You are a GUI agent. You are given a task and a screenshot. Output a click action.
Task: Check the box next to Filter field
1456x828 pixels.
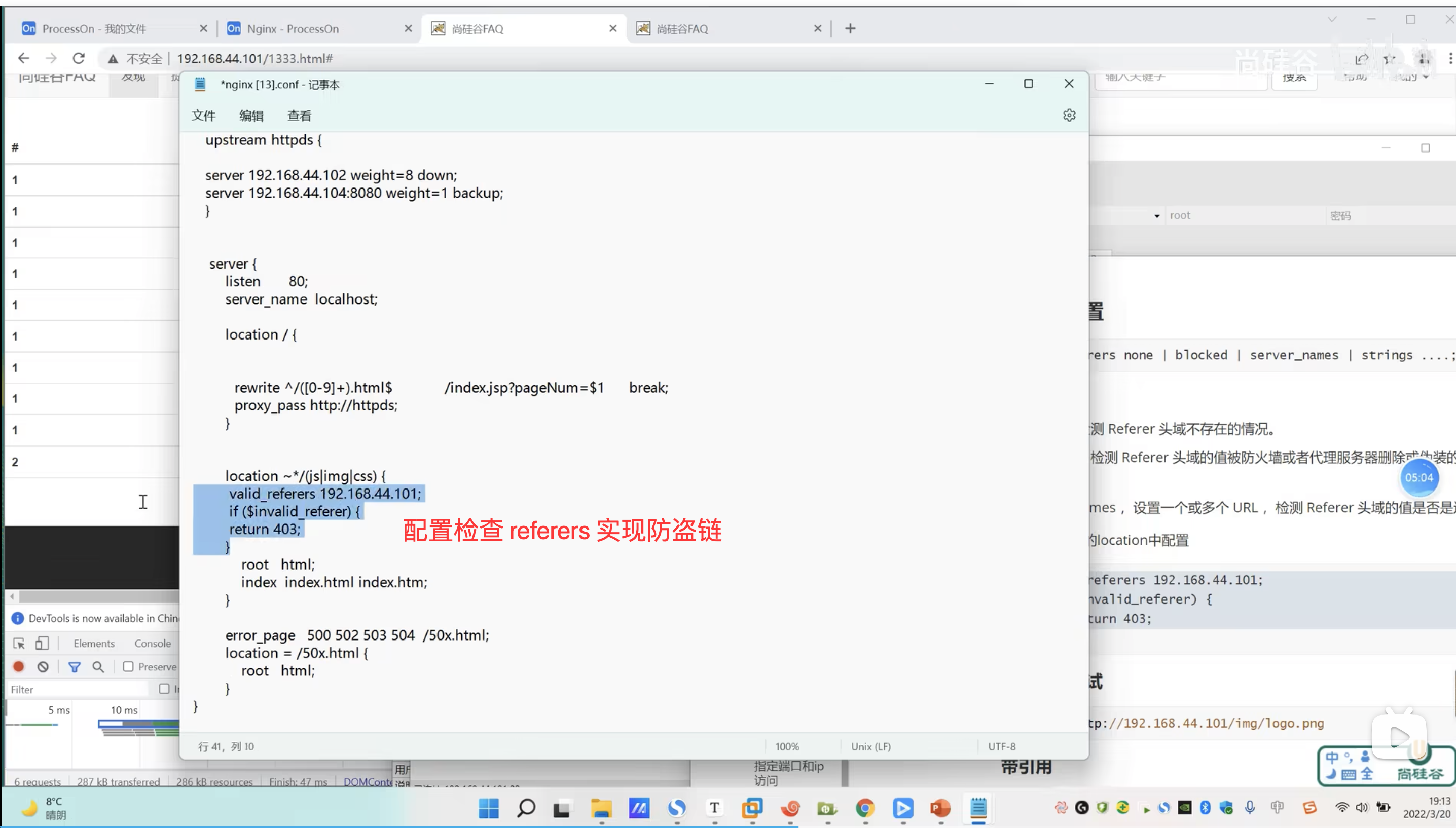(x=164, y=689)
